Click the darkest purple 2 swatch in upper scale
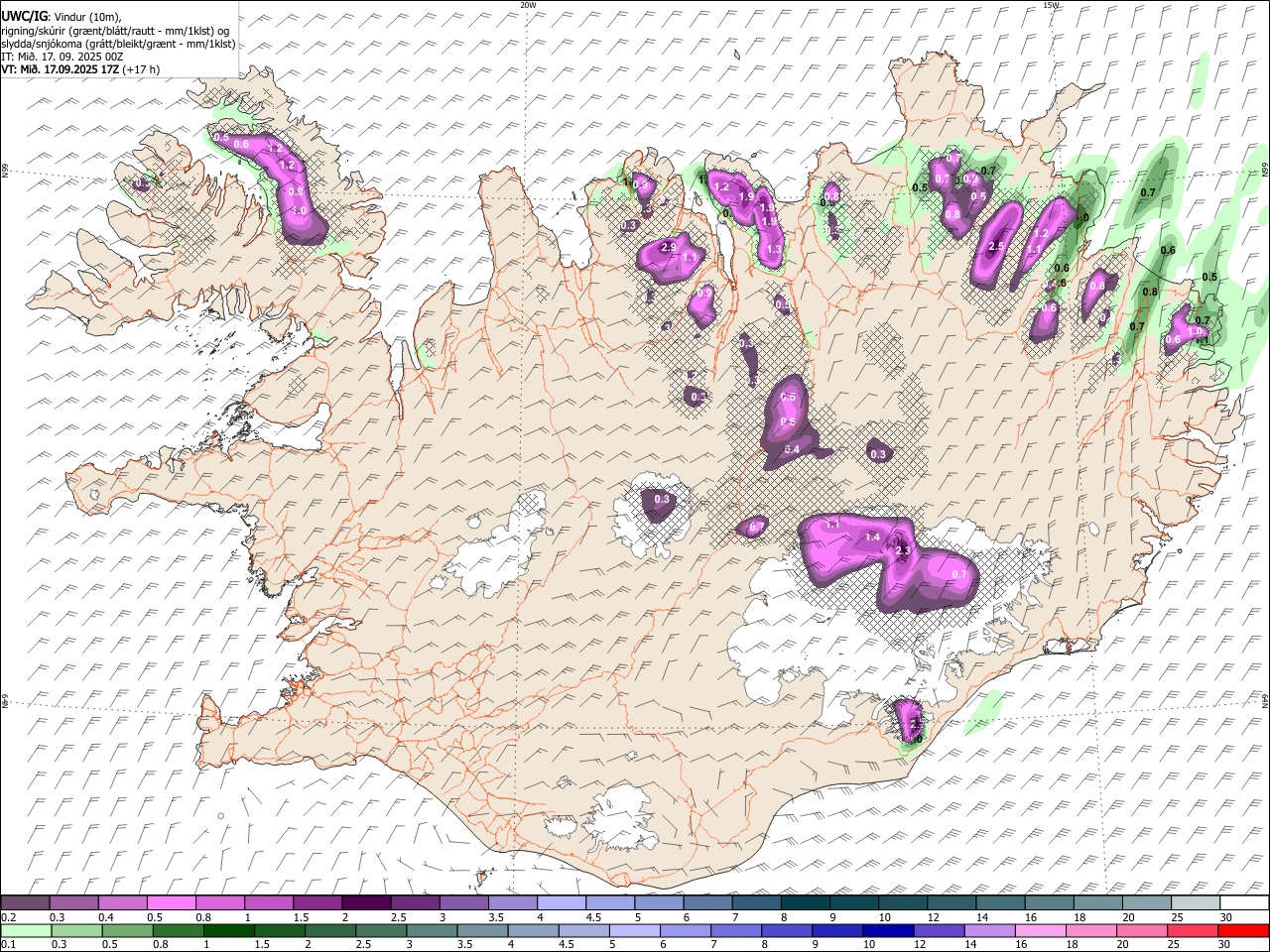Screen dimensions: 1270x952 [365, 902]
